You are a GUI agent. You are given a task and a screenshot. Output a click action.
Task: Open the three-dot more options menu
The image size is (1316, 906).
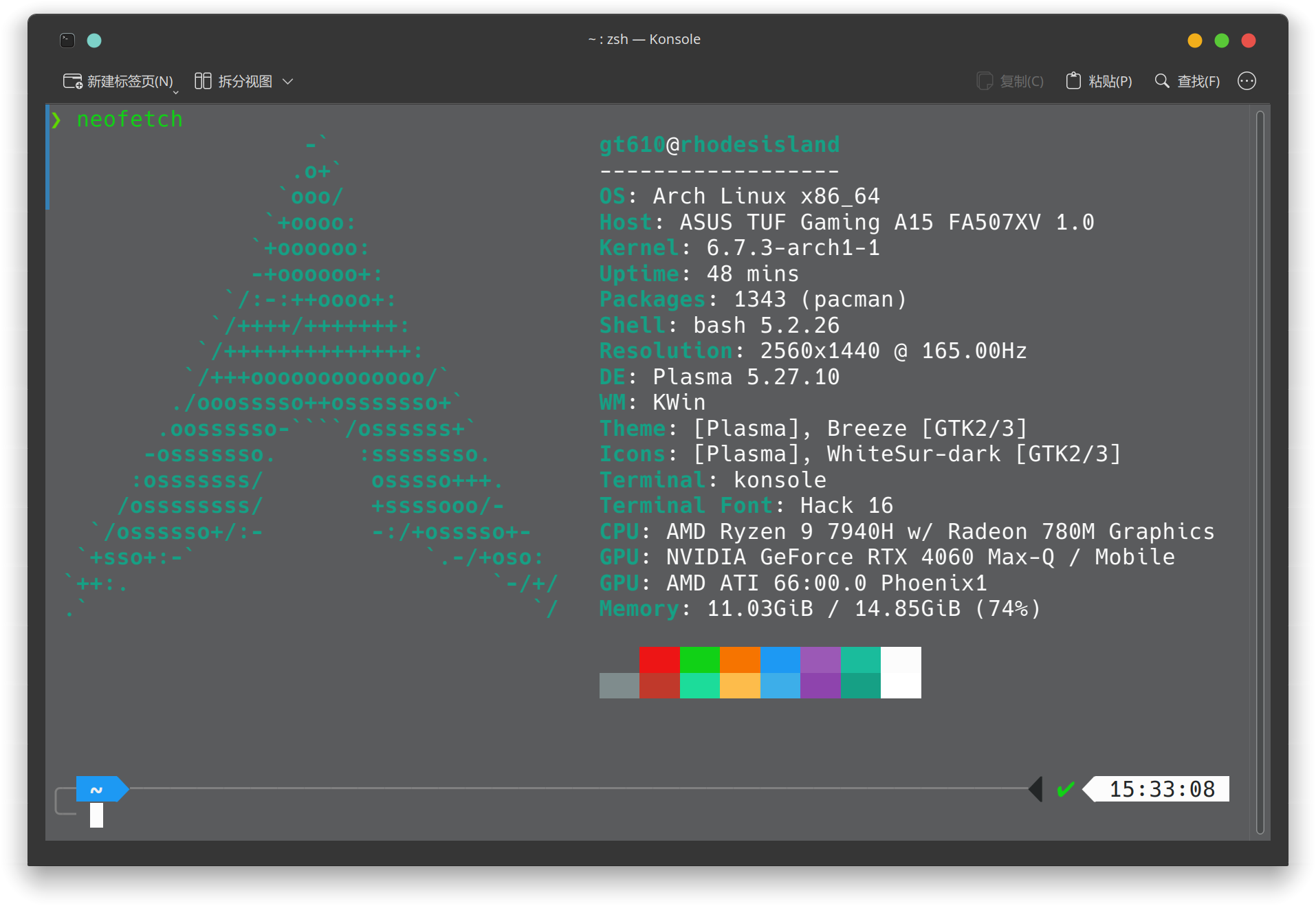click(1246, 81)
